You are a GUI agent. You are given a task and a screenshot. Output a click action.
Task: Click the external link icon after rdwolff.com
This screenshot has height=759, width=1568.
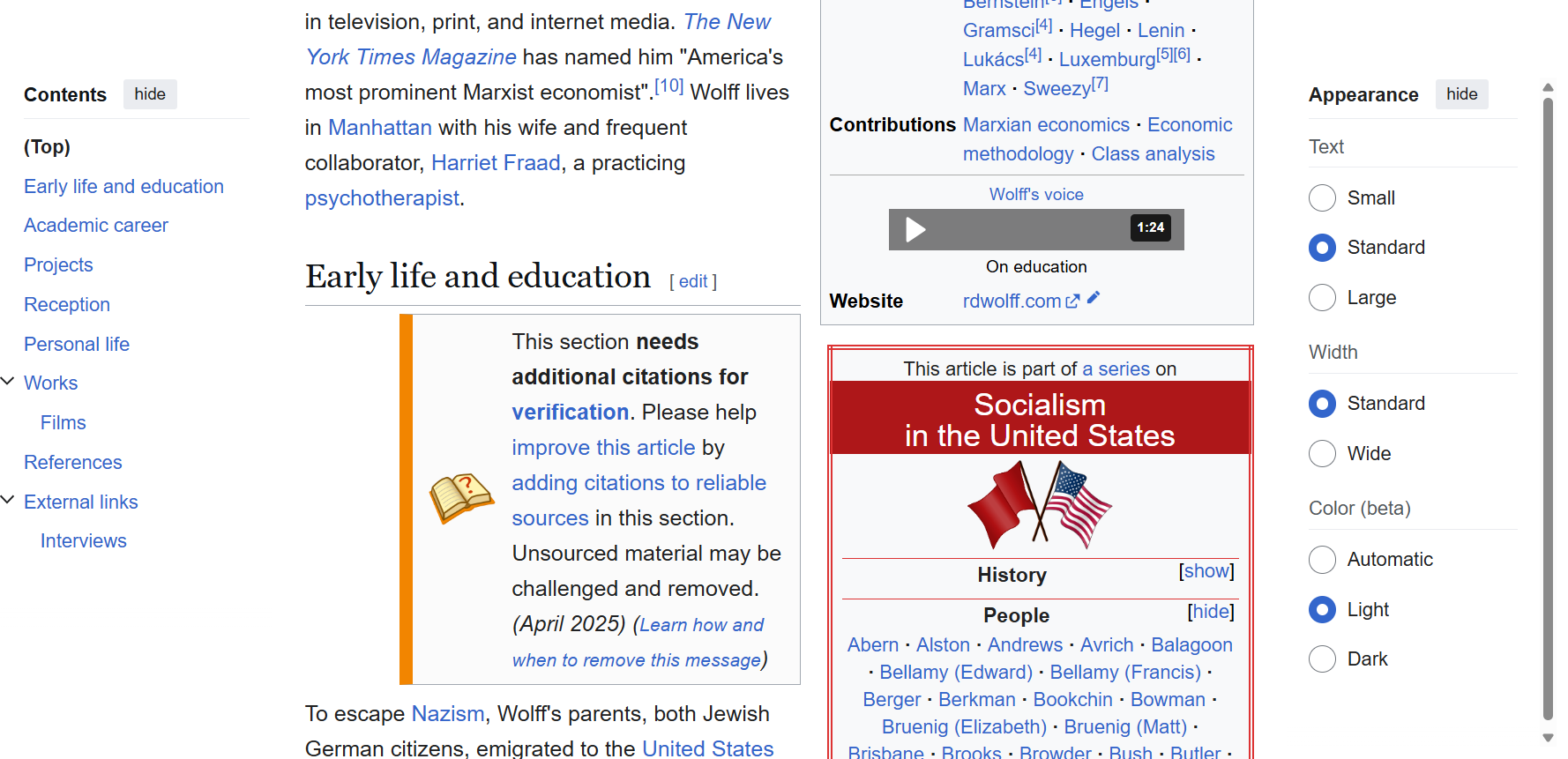(1072, 301)
